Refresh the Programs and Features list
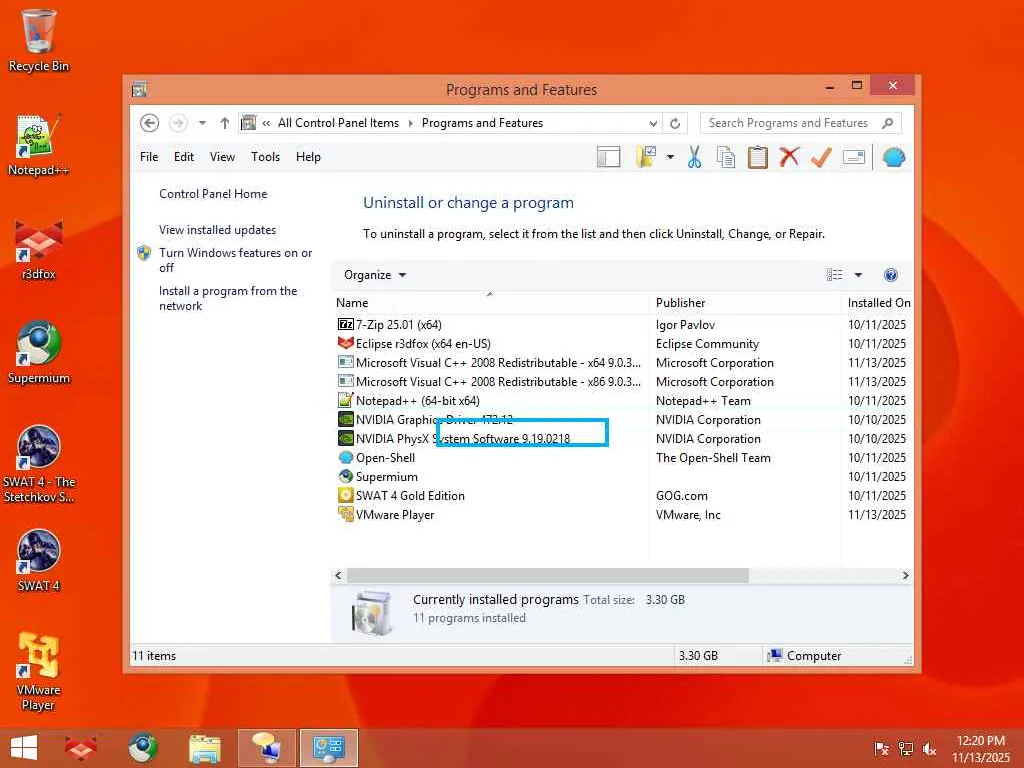 pos(675,123)
